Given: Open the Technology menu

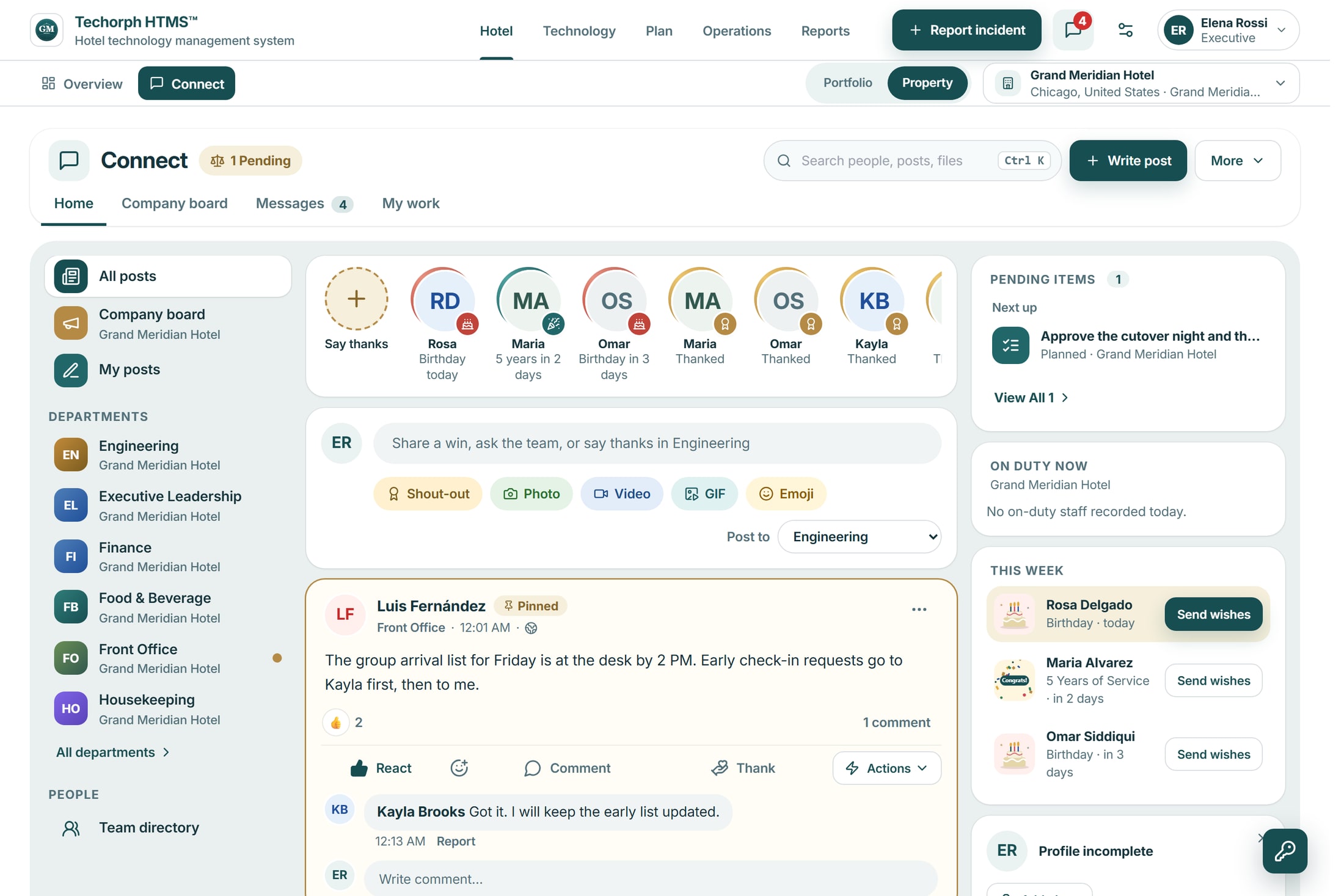Looking at the screenshot, I should point(579,31).
